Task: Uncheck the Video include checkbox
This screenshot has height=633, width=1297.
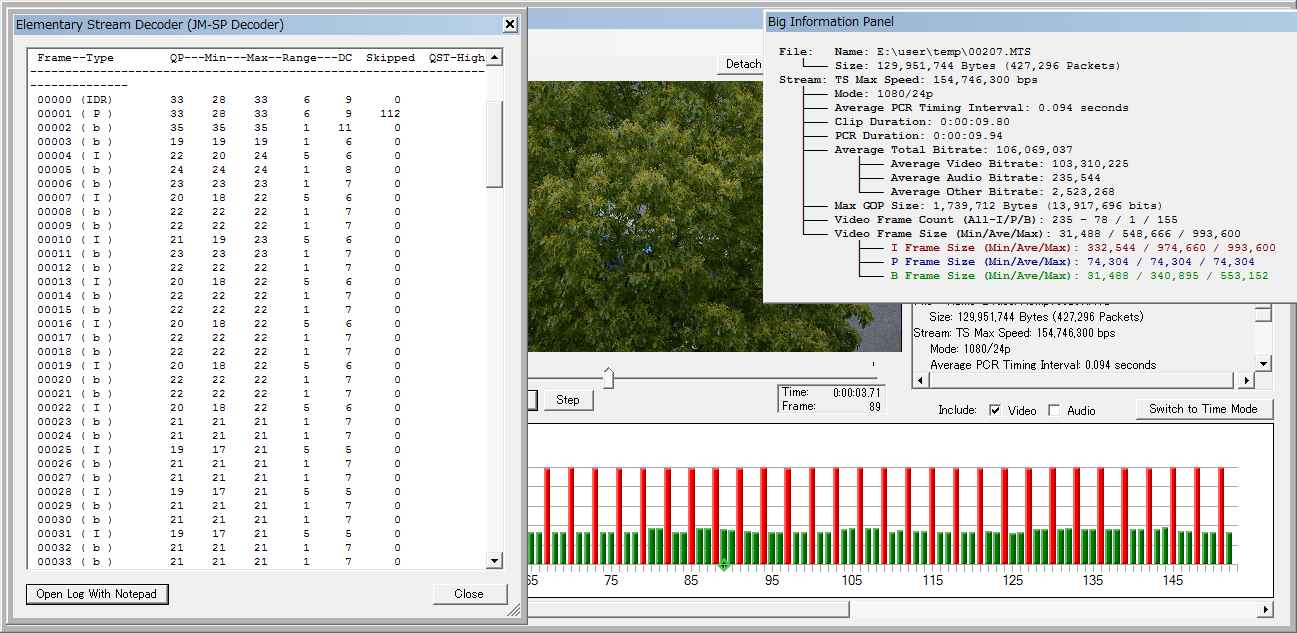Action: [x=995, y=410]
